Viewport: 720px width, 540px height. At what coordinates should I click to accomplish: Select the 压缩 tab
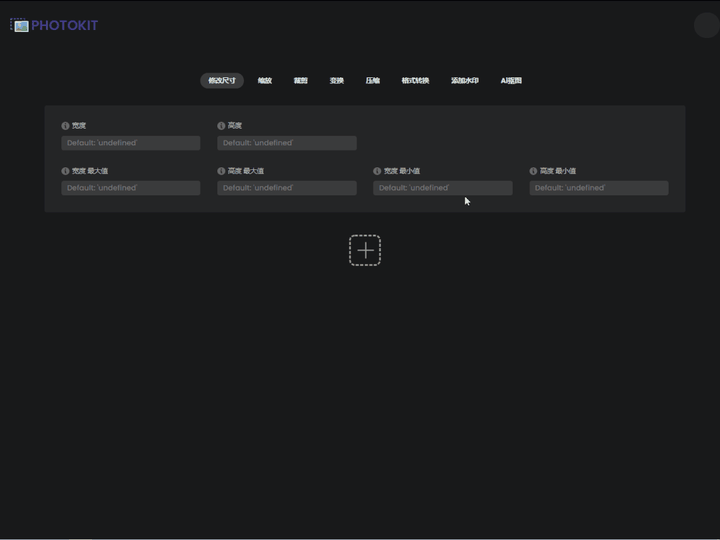coord(372,80)
